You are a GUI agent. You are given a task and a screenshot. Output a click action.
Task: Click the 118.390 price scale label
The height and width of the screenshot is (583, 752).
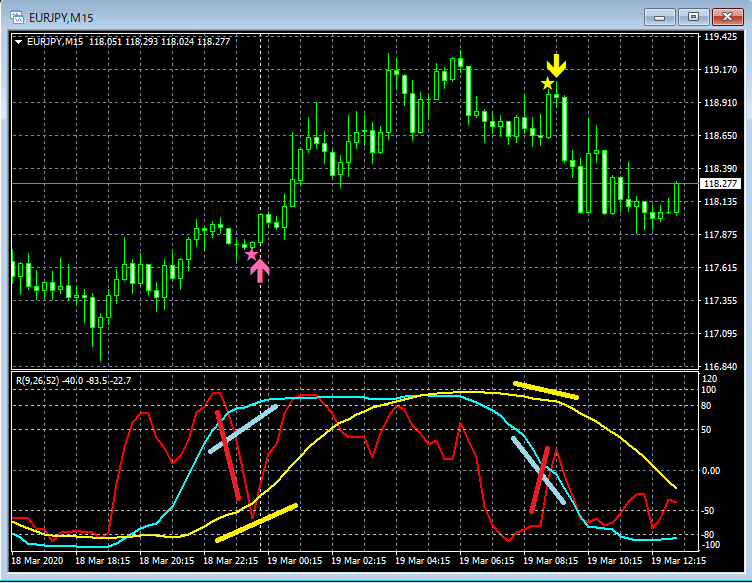(x=720, y=169)
